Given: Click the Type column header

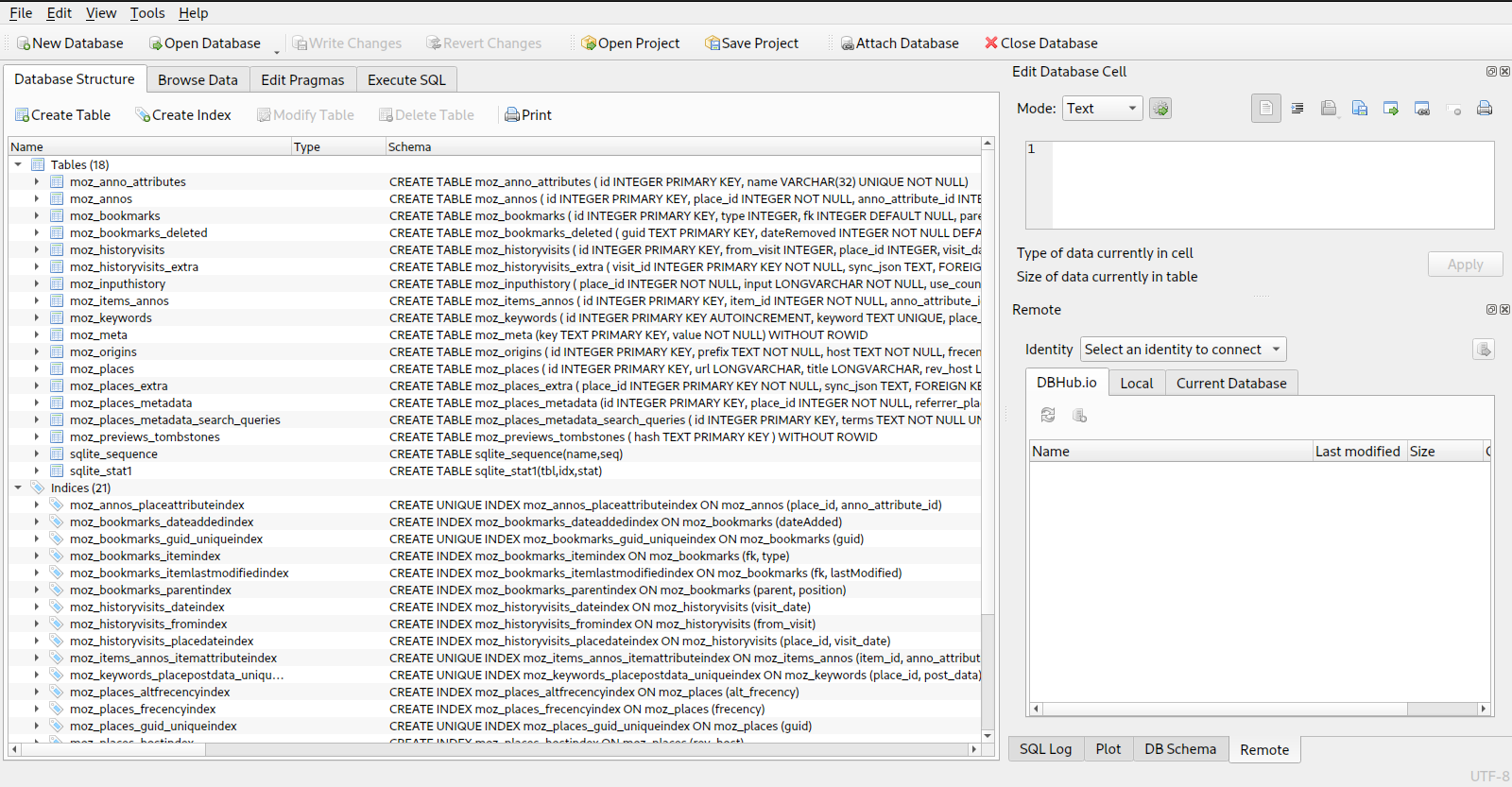Looking at the screenshot, I should (x=338, y=147).
